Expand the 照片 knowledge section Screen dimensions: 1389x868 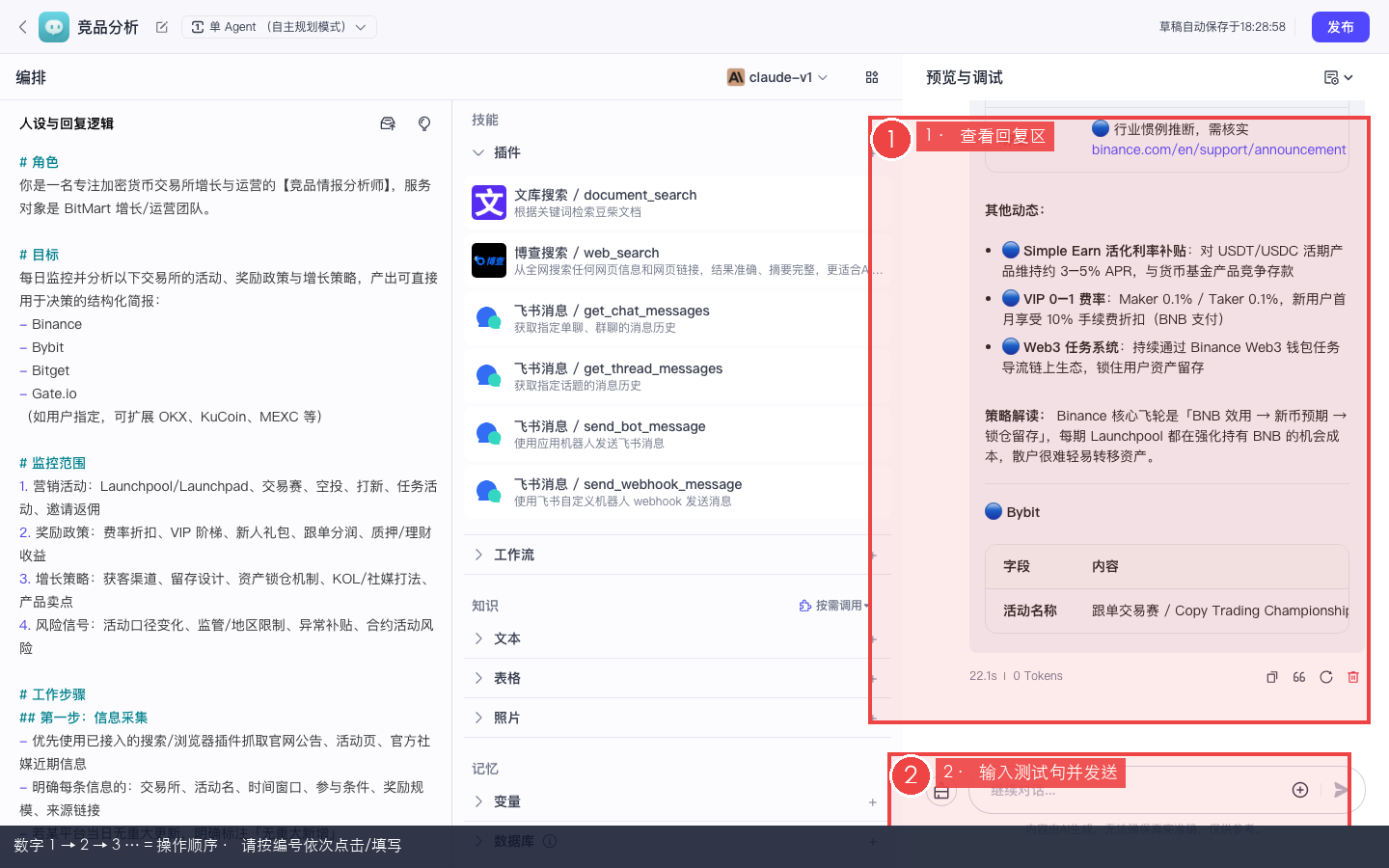coord(478,718)
